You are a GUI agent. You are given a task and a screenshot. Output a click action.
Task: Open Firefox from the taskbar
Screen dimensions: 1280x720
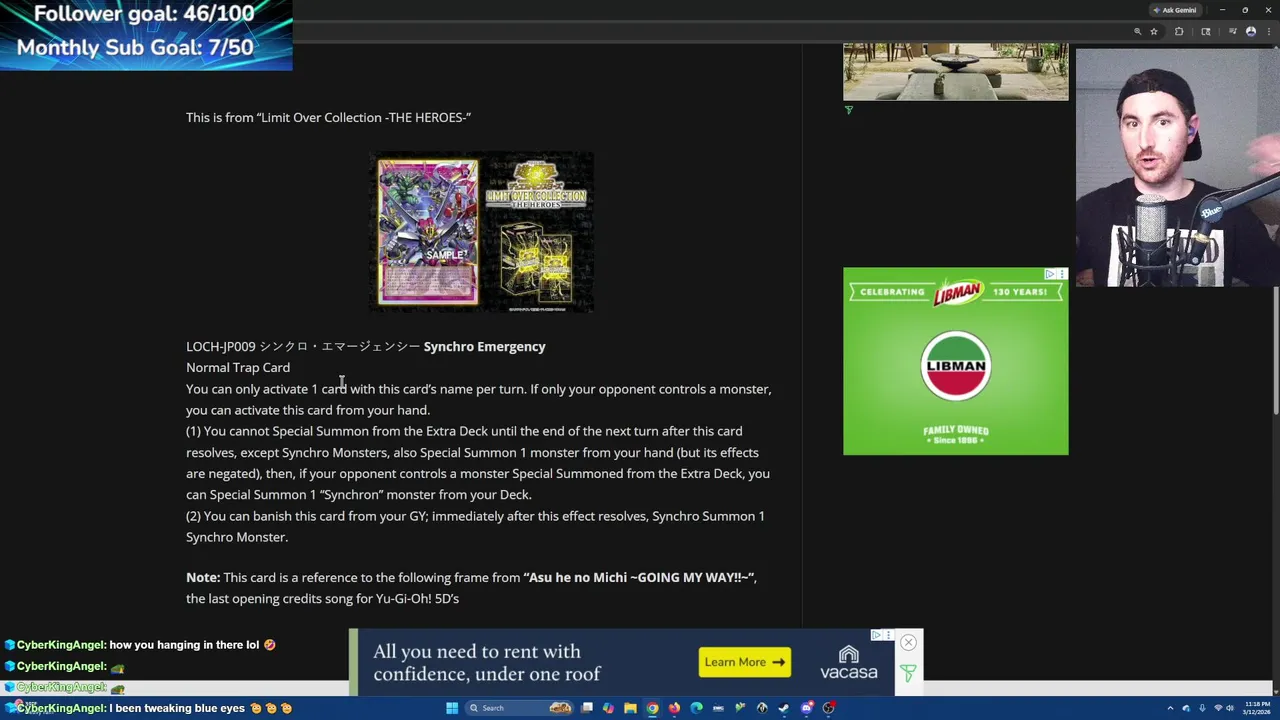click(x=674, y=708)
